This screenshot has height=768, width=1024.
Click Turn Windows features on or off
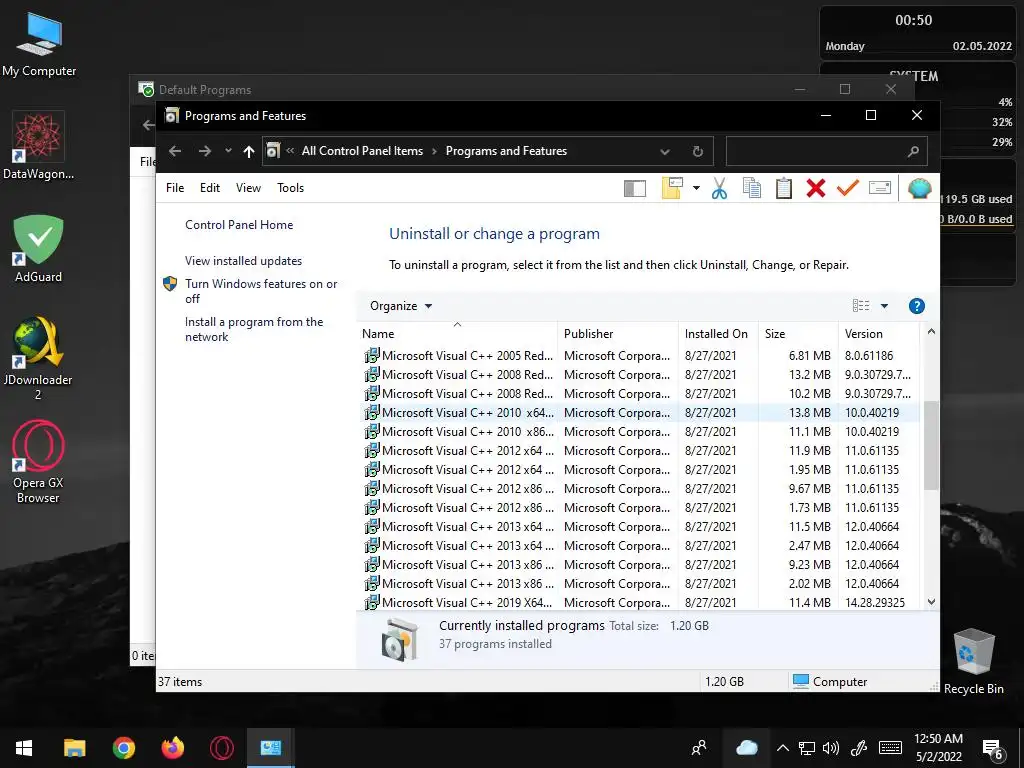[261, 291]
